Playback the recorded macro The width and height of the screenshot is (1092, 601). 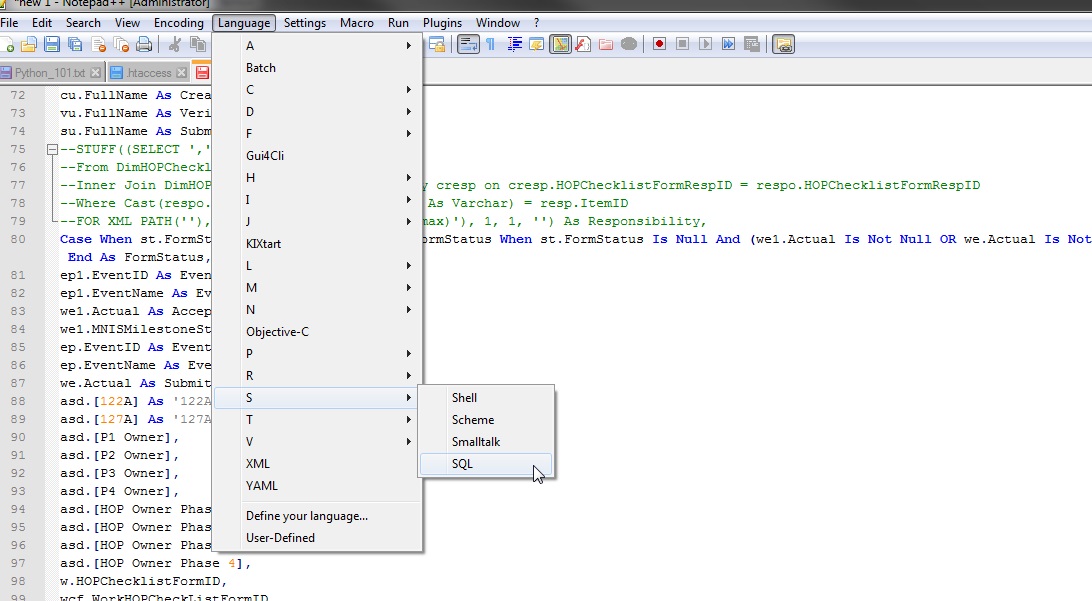[x=705, y=44]
